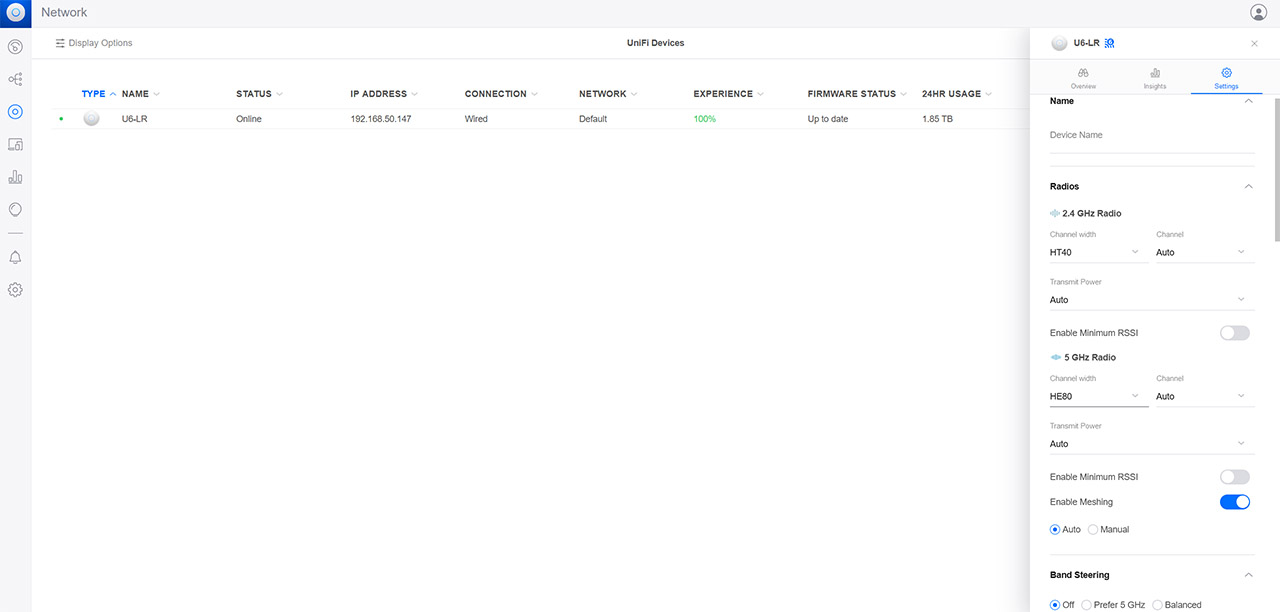Open the Notifications bell icon
1280x612 pixels.
tap(15, 257)
